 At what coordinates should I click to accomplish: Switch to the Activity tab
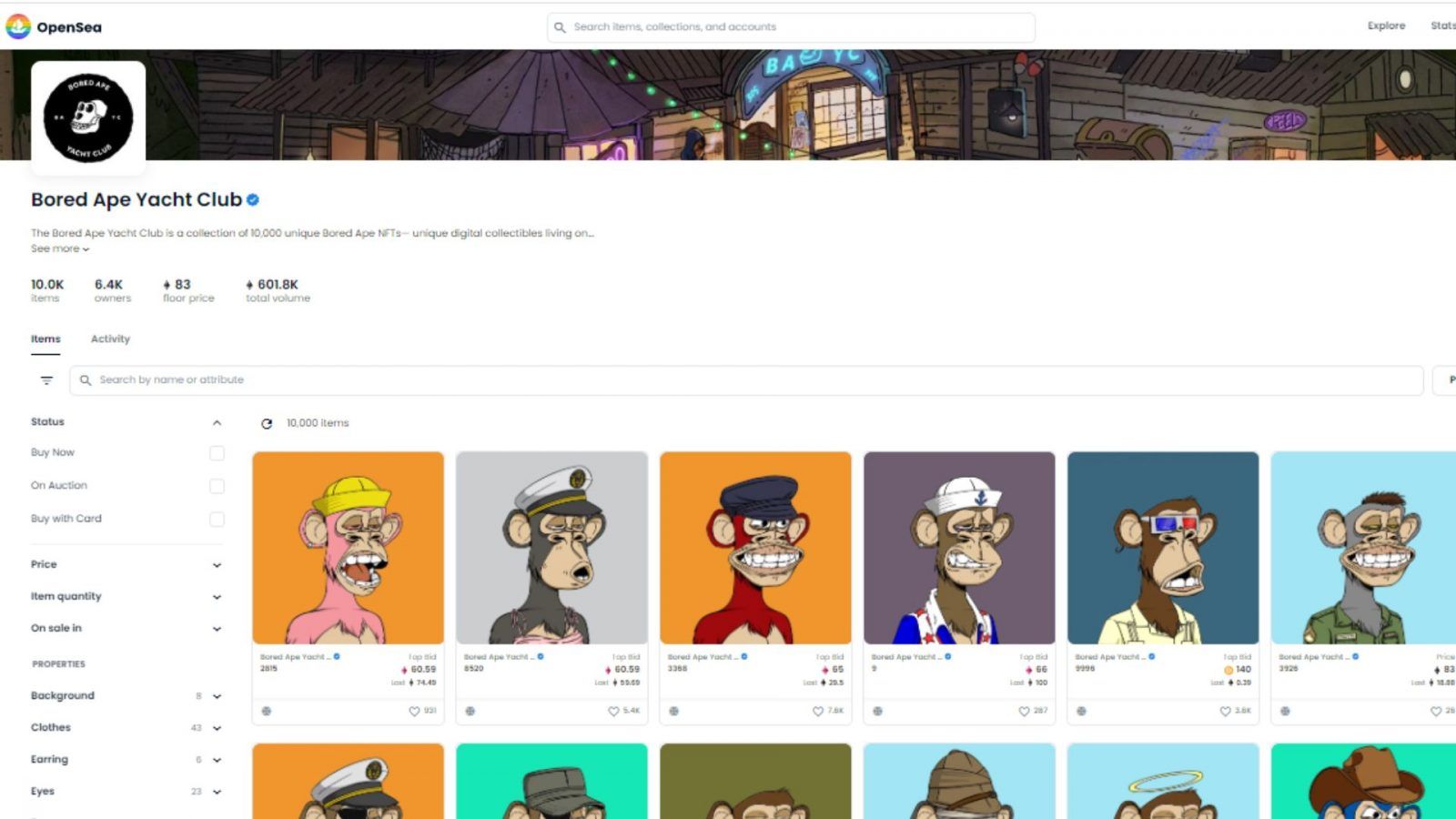click(110, 339)
